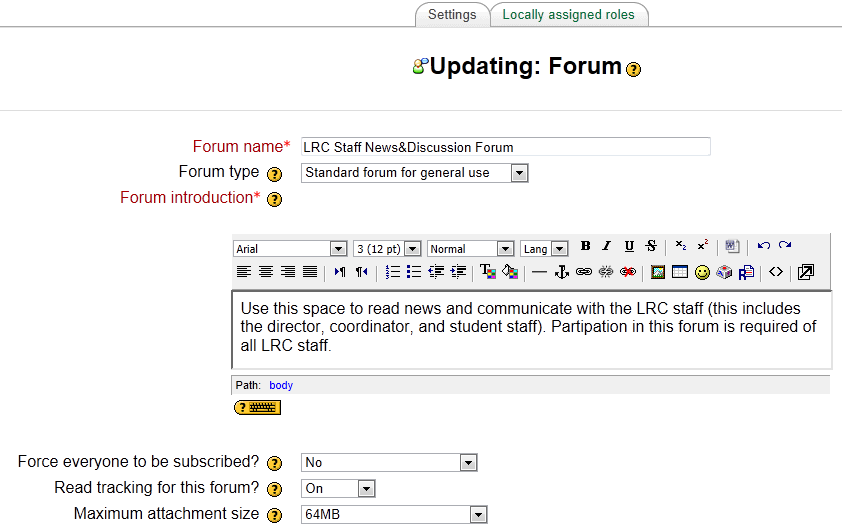Click in the Forum name text field
The height and width of the screenshot is (531, 842).
click(505, 147)
